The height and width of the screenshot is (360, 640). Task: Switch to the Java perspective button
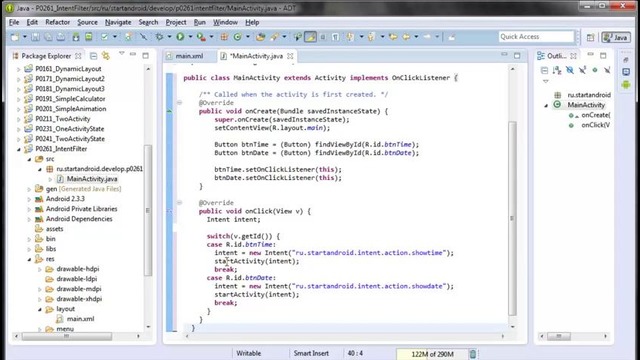tap(616, 38)
